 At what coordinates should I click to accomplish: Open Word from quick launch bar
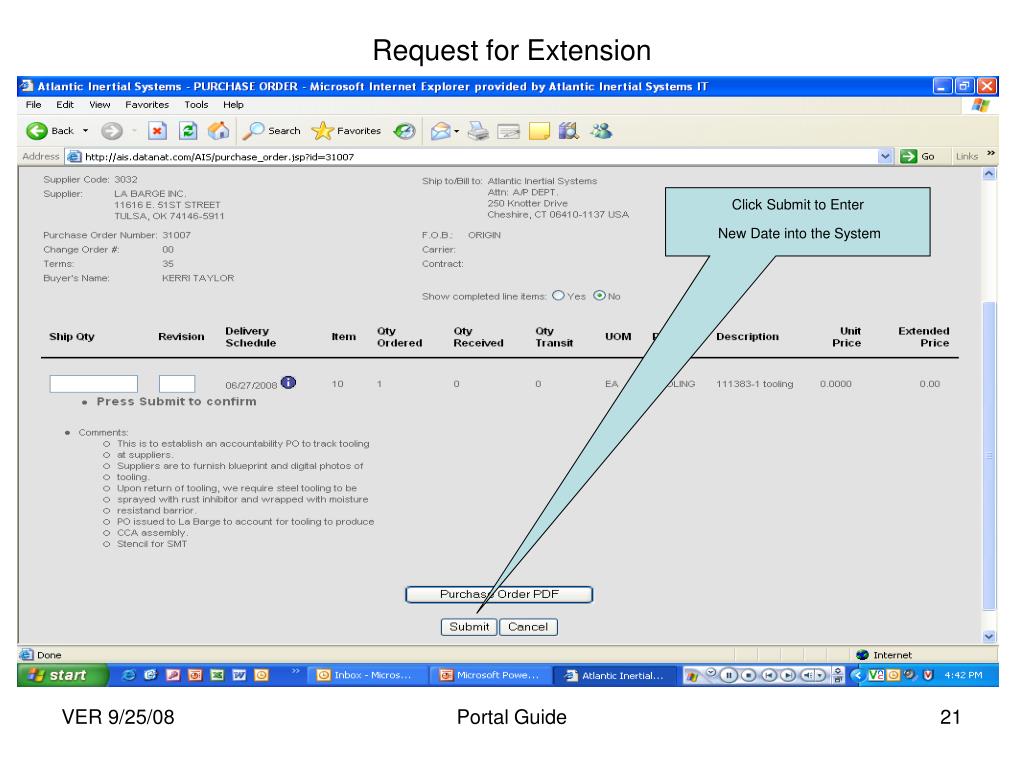239,675
